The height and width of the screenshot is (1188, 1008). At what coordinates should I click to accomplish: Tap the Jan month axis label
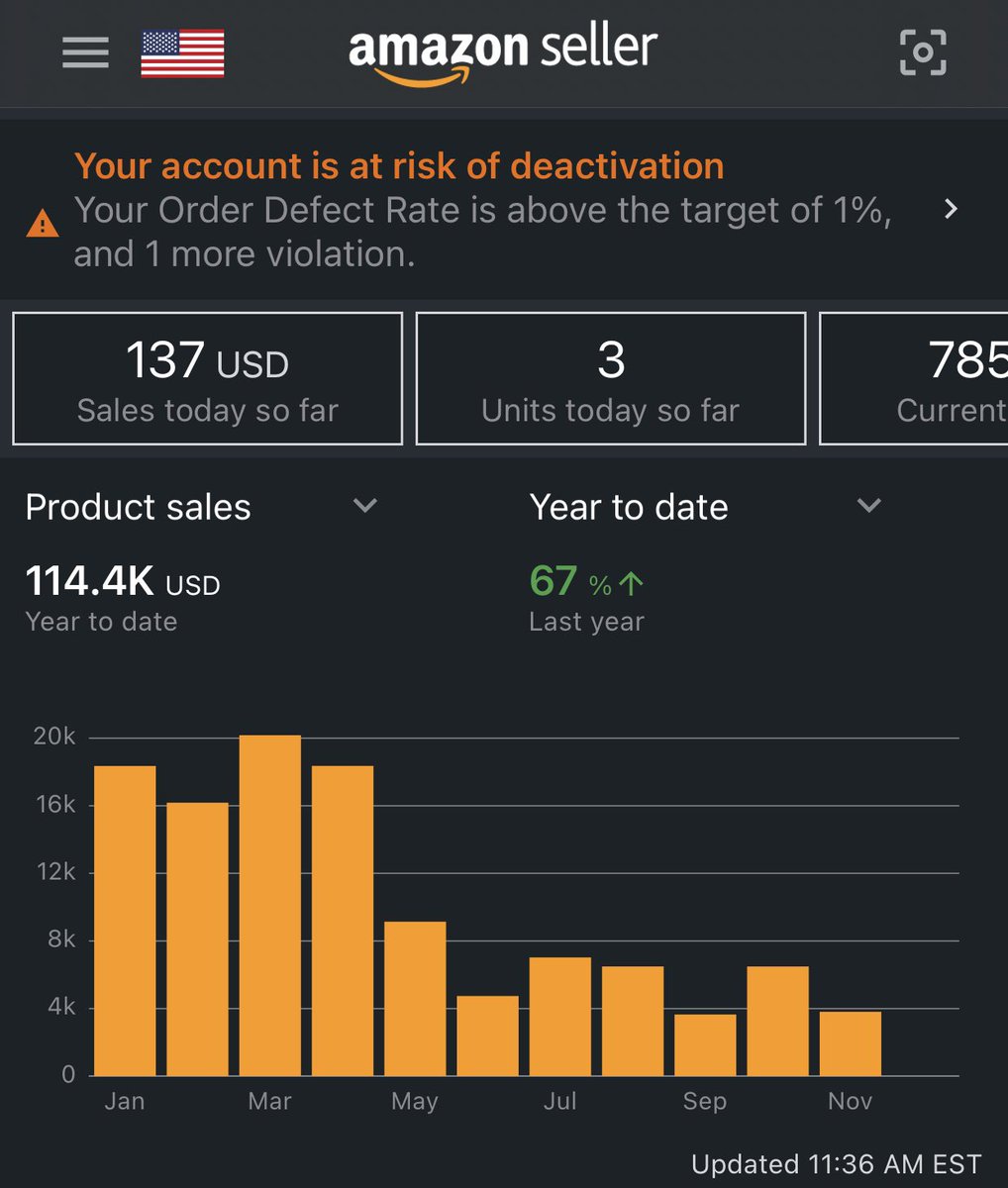[x=125, y=1101]
